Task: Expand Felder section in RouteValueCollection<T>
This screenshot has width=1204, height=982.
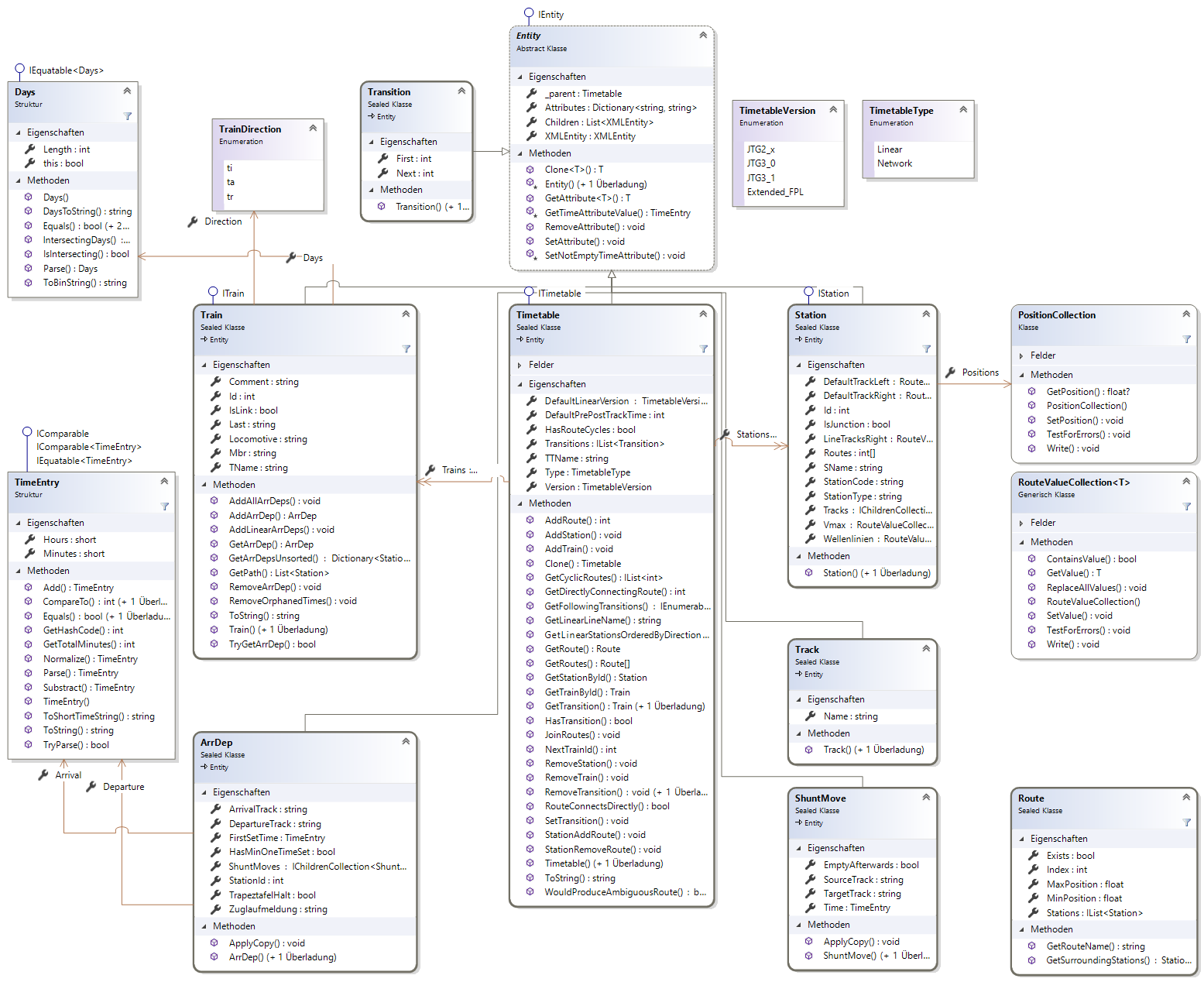Action: point(1021,523)
